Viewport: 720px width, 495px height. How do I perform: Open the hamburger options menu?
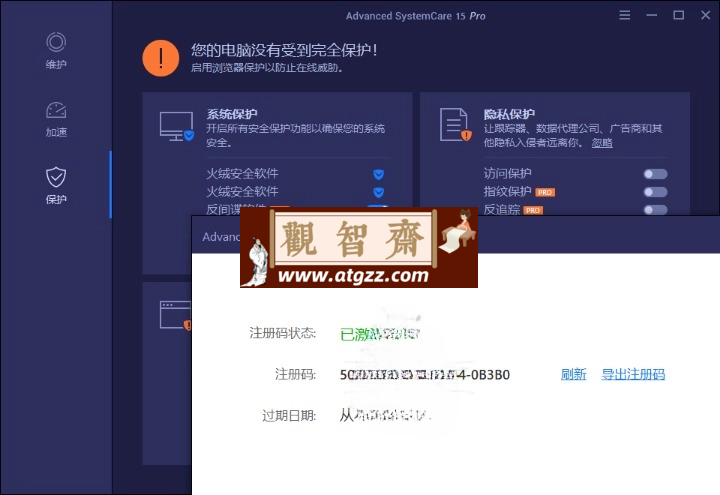pyautogui.click(x=624, y=15)
